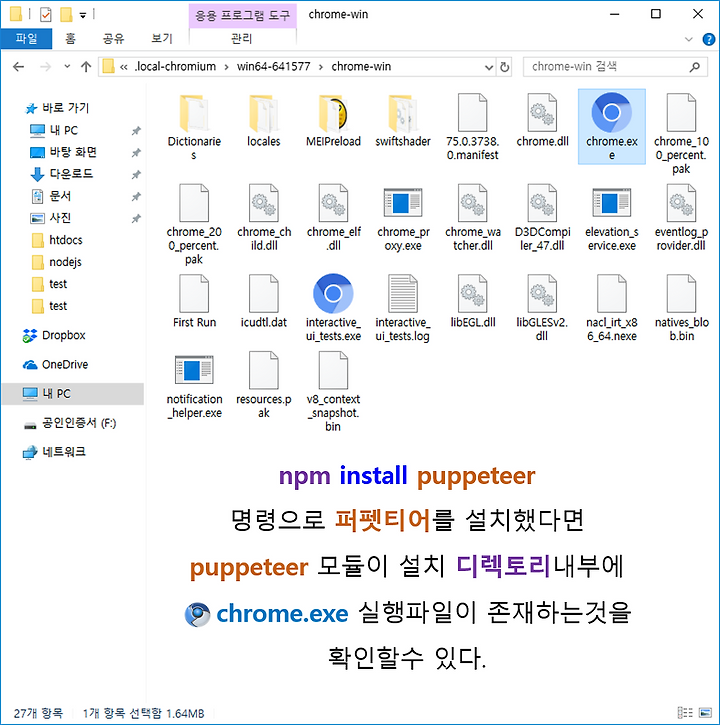Open the nodejs folder in sidebar
This screenshot has height=725, width=720.
(x=65, y=262)
